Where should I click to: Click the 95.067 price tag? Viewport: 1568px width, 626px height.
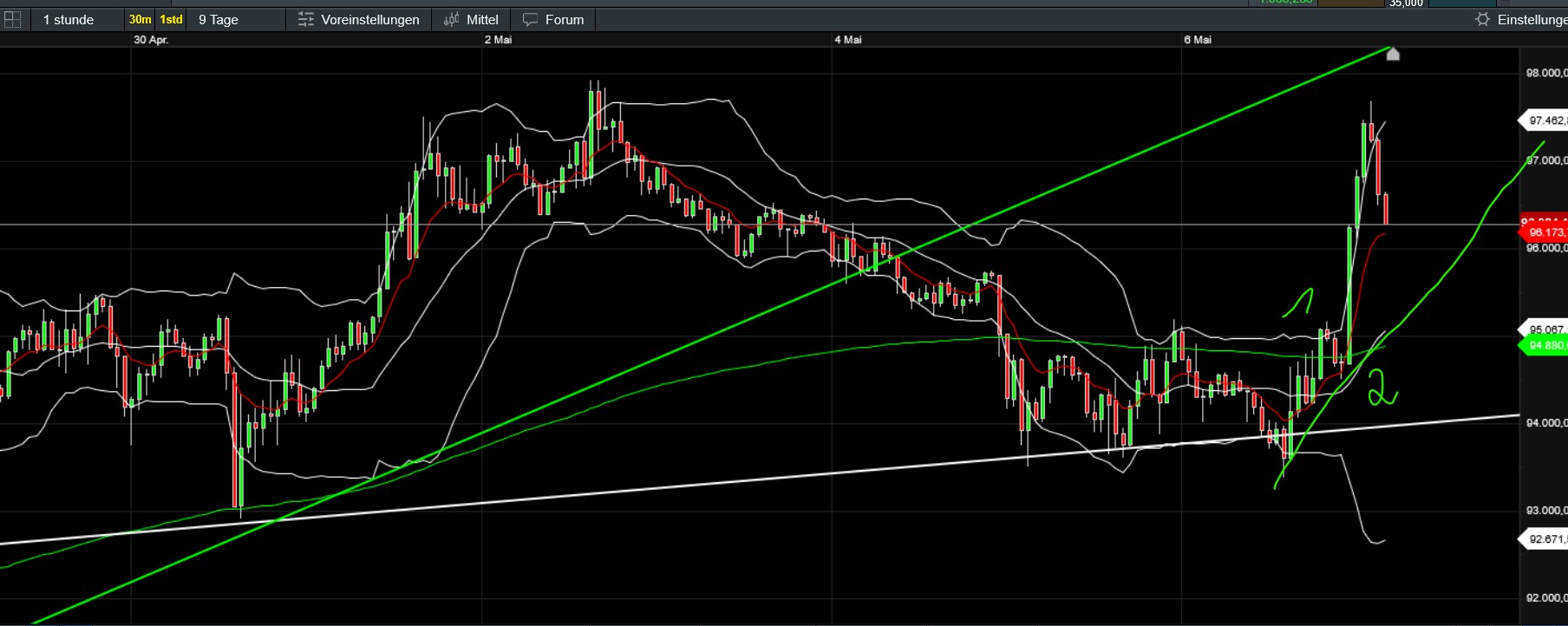click(x=1545, y=329)
